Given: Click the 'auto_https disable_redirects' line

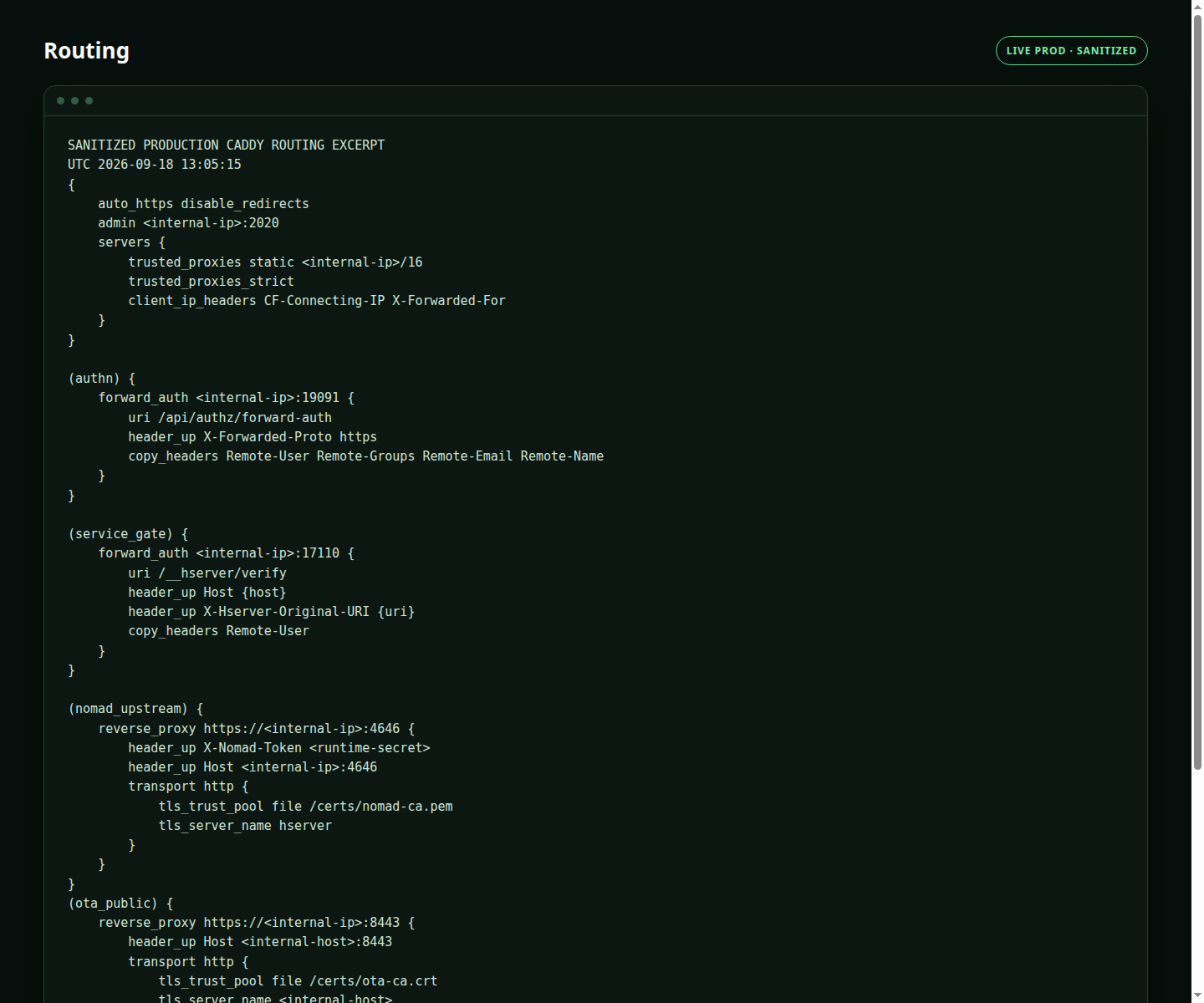Looking at the screenshot, I should tap(203, 204).
